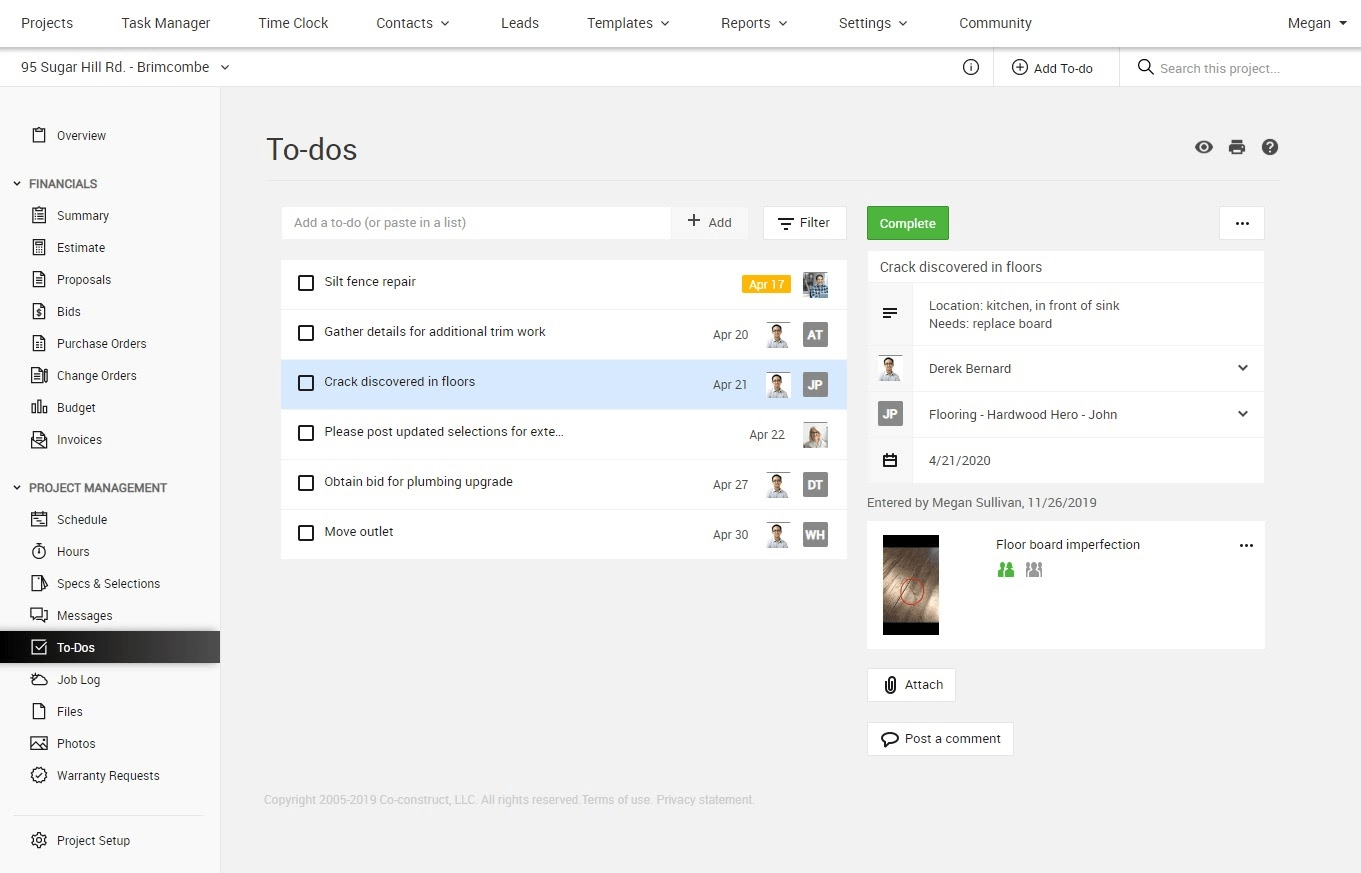Open Warranty Requests sidebar icon
This screenshot has height=873, width=1361.
[39, 776]
